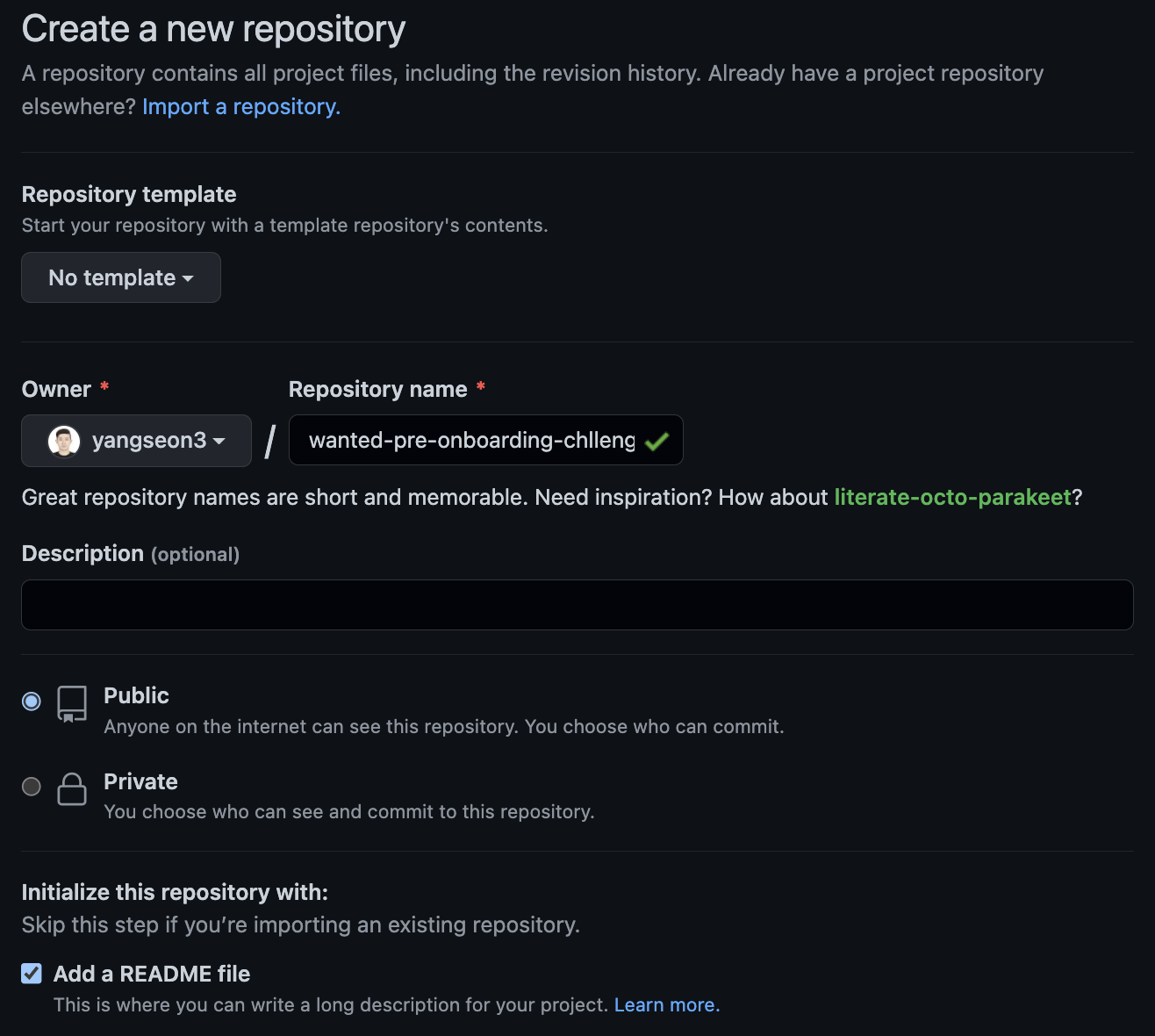Click the Public repository book icon

72,704
